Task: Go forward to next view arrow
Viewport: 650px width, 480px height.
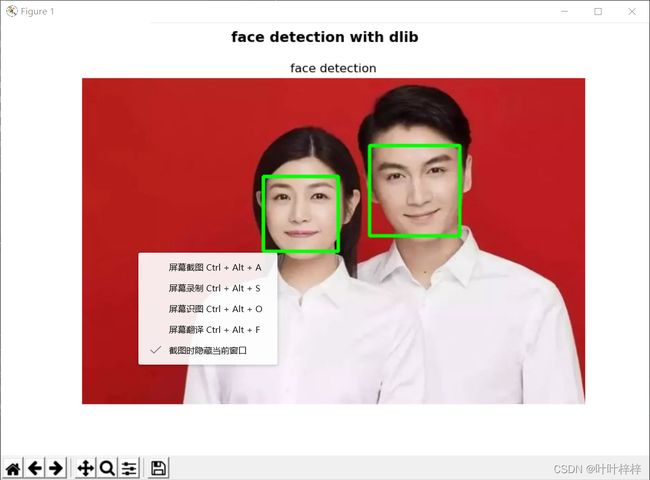Action: [56, 468]
